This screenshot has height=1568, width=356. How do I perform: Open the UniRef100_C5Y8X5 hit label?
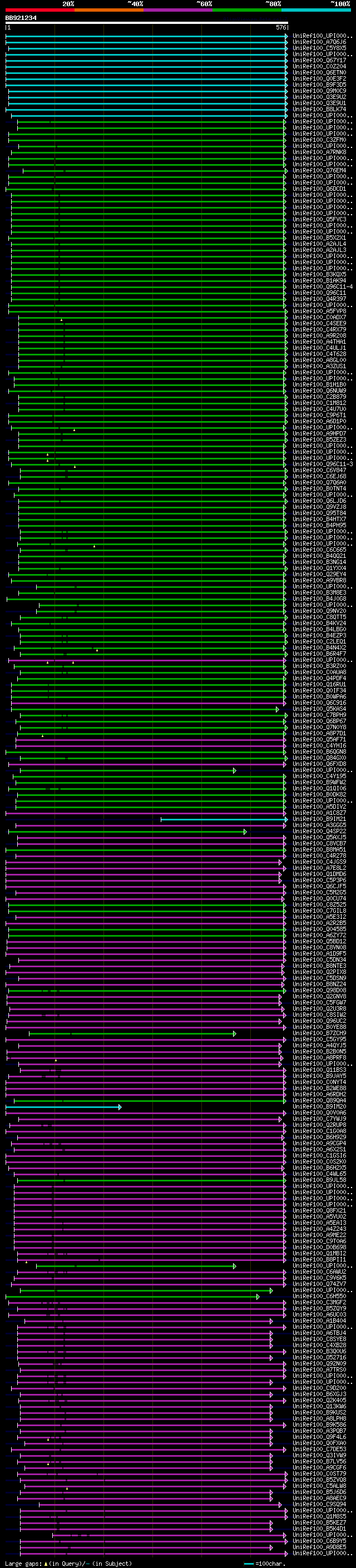pyautogui.click(x=319, y=48)
